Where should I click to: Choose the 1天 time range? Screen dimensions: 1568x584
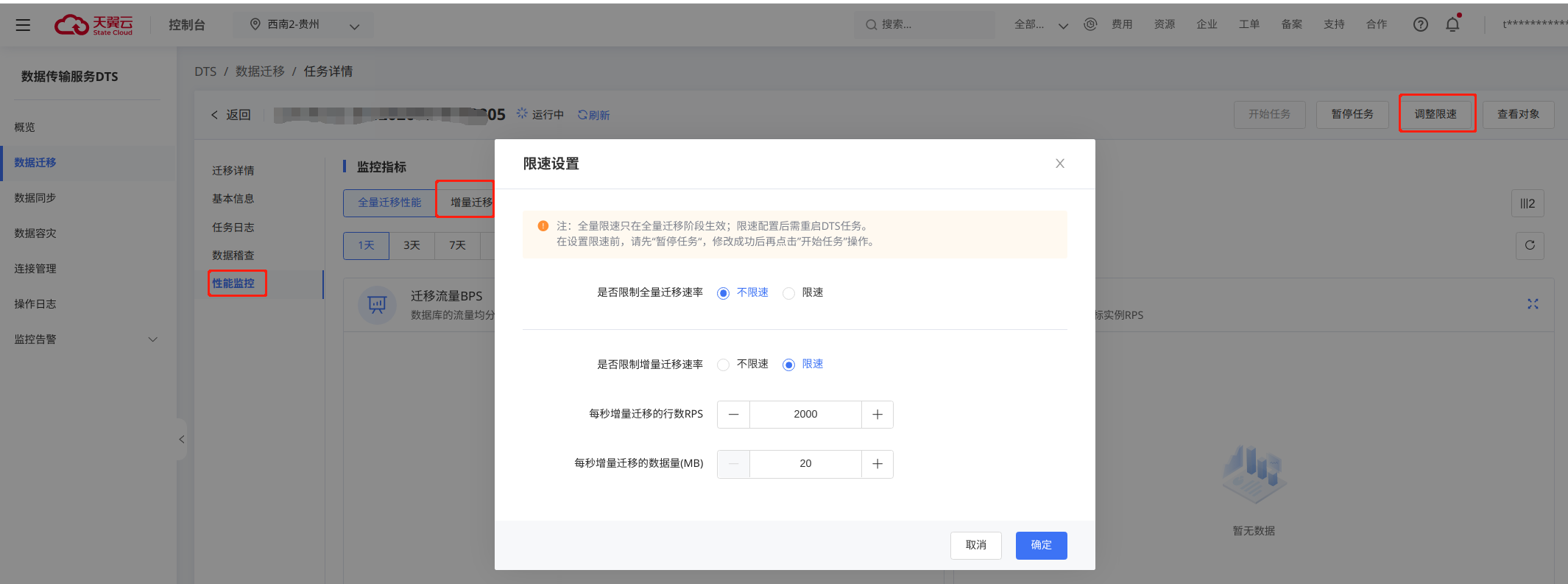tap(366, 245)
